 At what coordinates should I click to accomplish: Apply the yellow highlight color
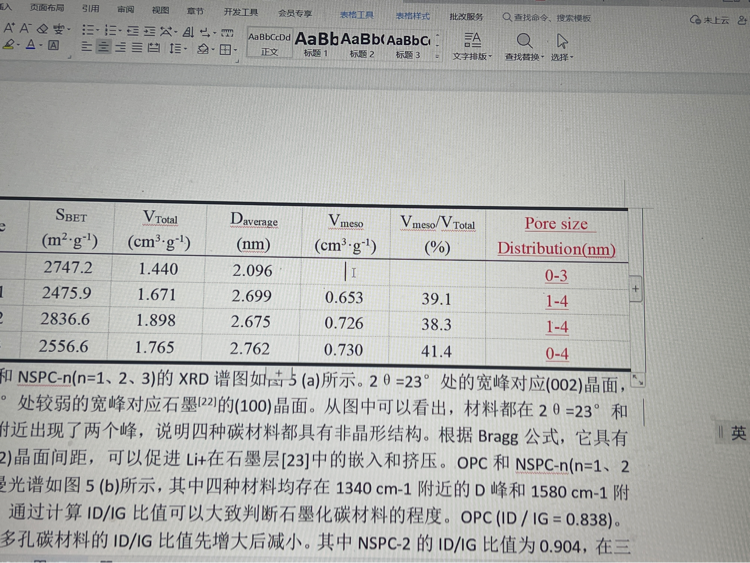tap(9, 44)
